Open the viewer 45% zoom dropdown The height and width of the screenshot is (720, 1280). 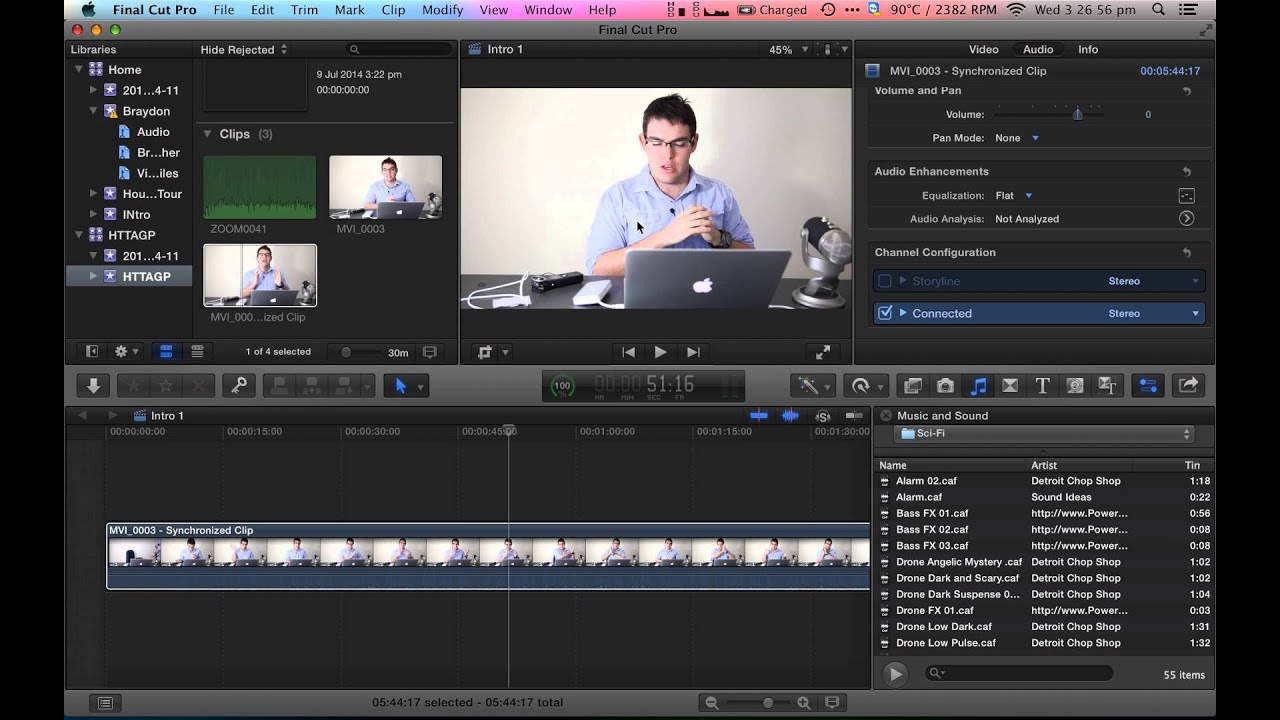coord(787,49)
